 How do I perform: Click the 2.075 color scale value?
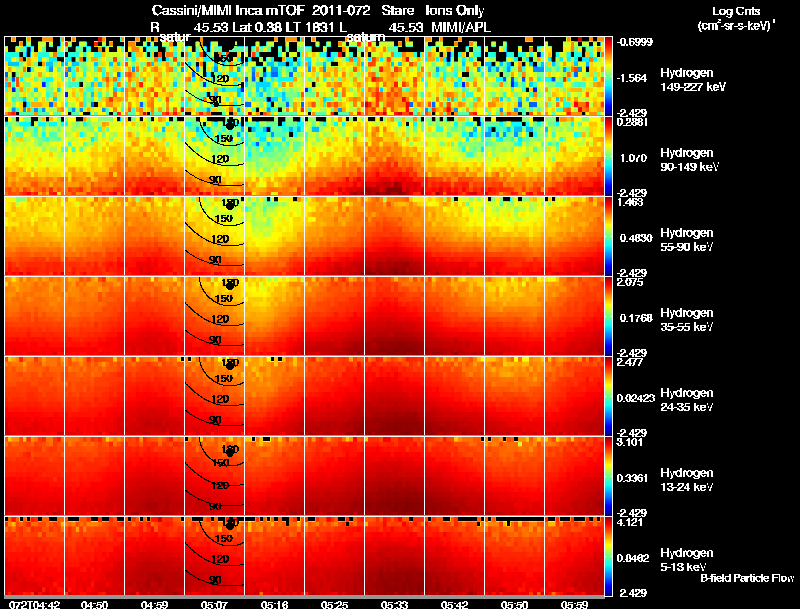pos(630,282)
